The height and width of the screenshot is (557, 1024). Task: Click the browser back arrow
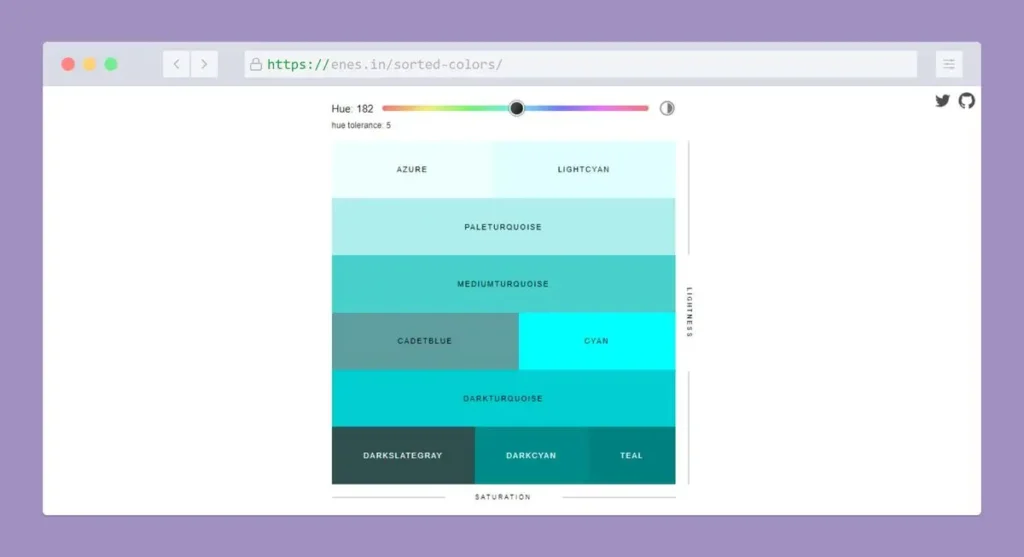[177, 64]
